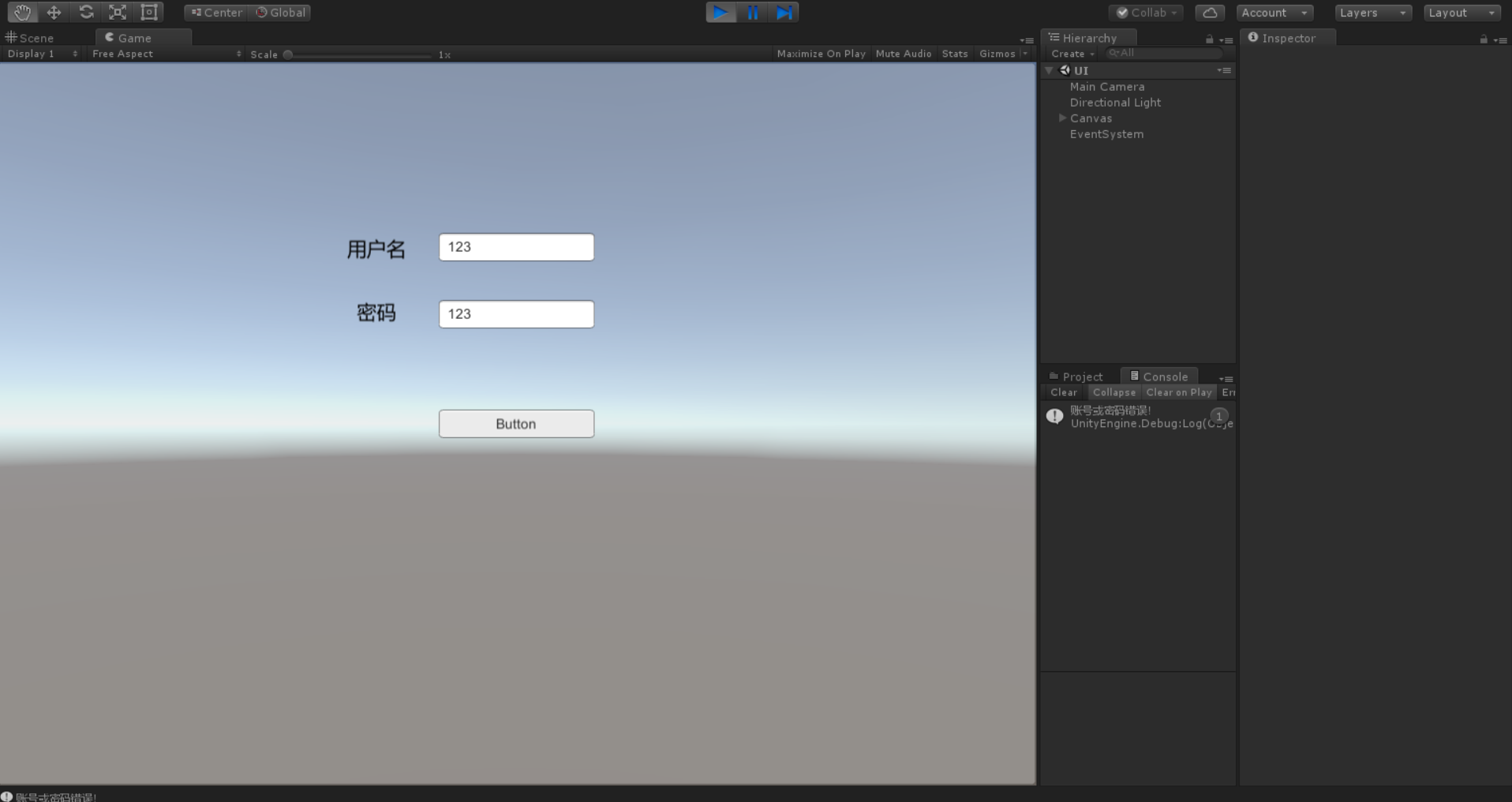This screenshot has width=1512, height=802.
Task: Select the Scale tool
Action: (118, 13)
